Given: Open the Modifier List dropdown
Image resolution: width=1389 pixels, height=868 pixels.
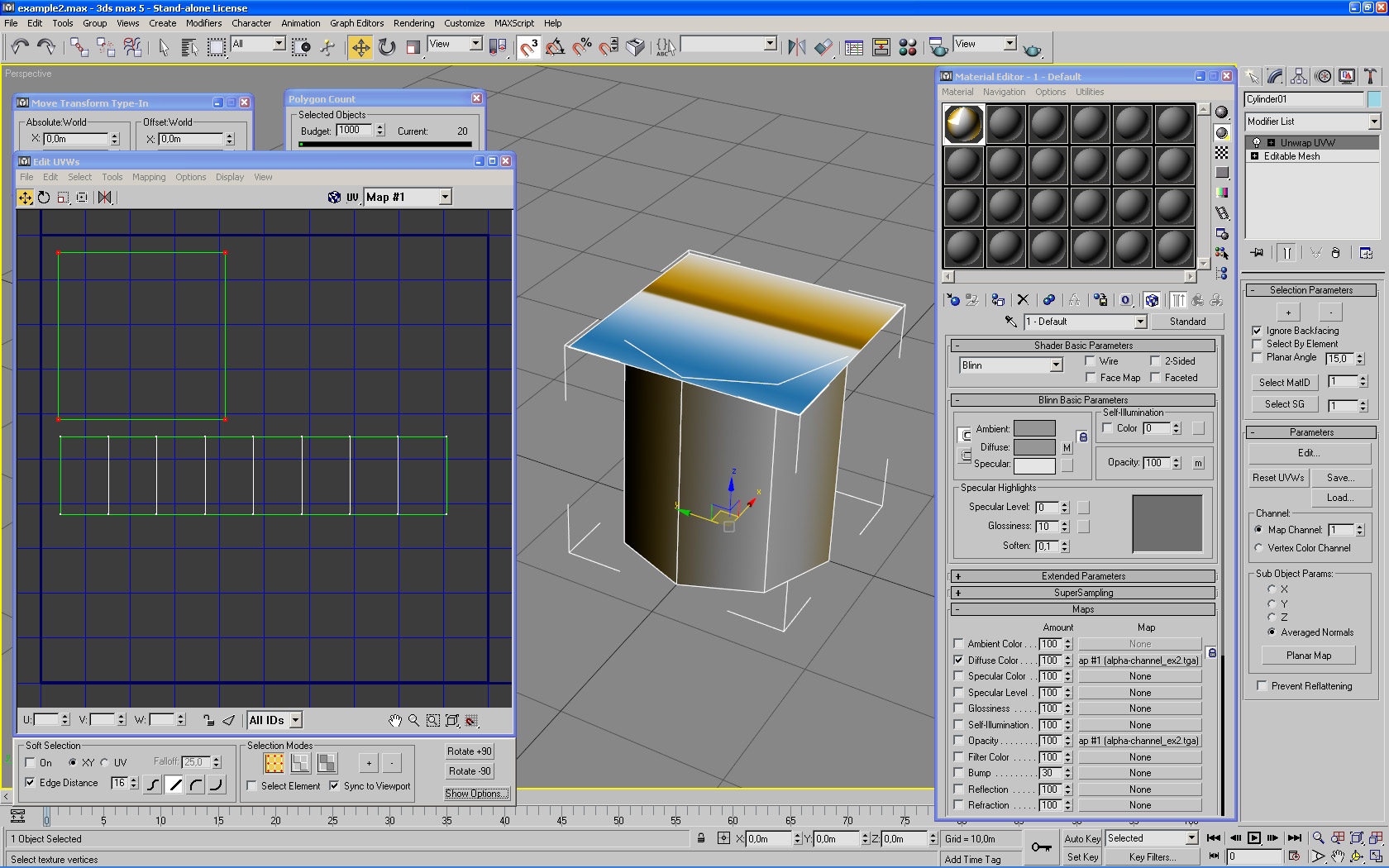Looking at the screenshot, I should click(x=1373, y=122).
